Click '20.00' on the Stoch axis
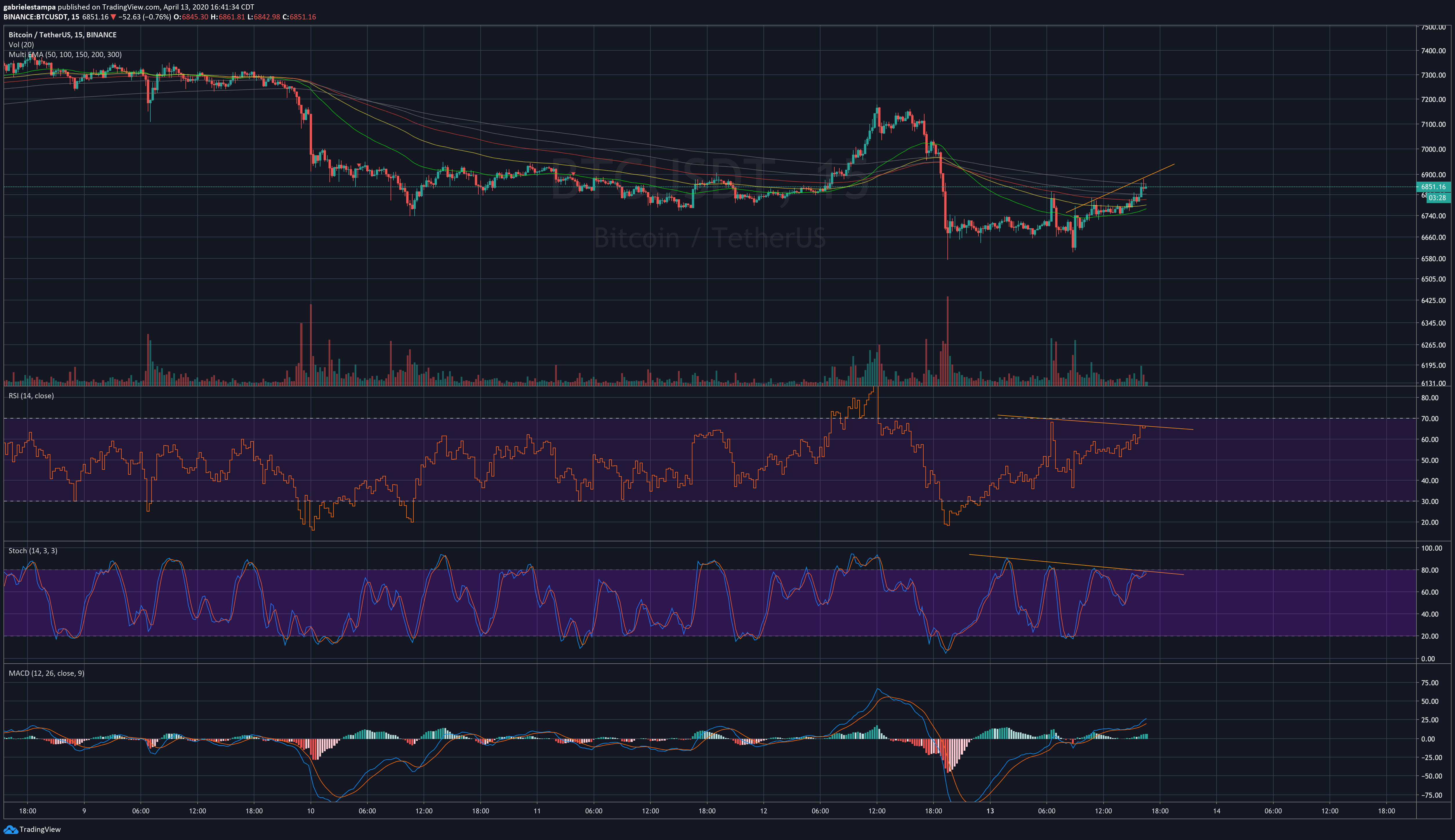The image size is (1455, 840). pos(1430,636)
